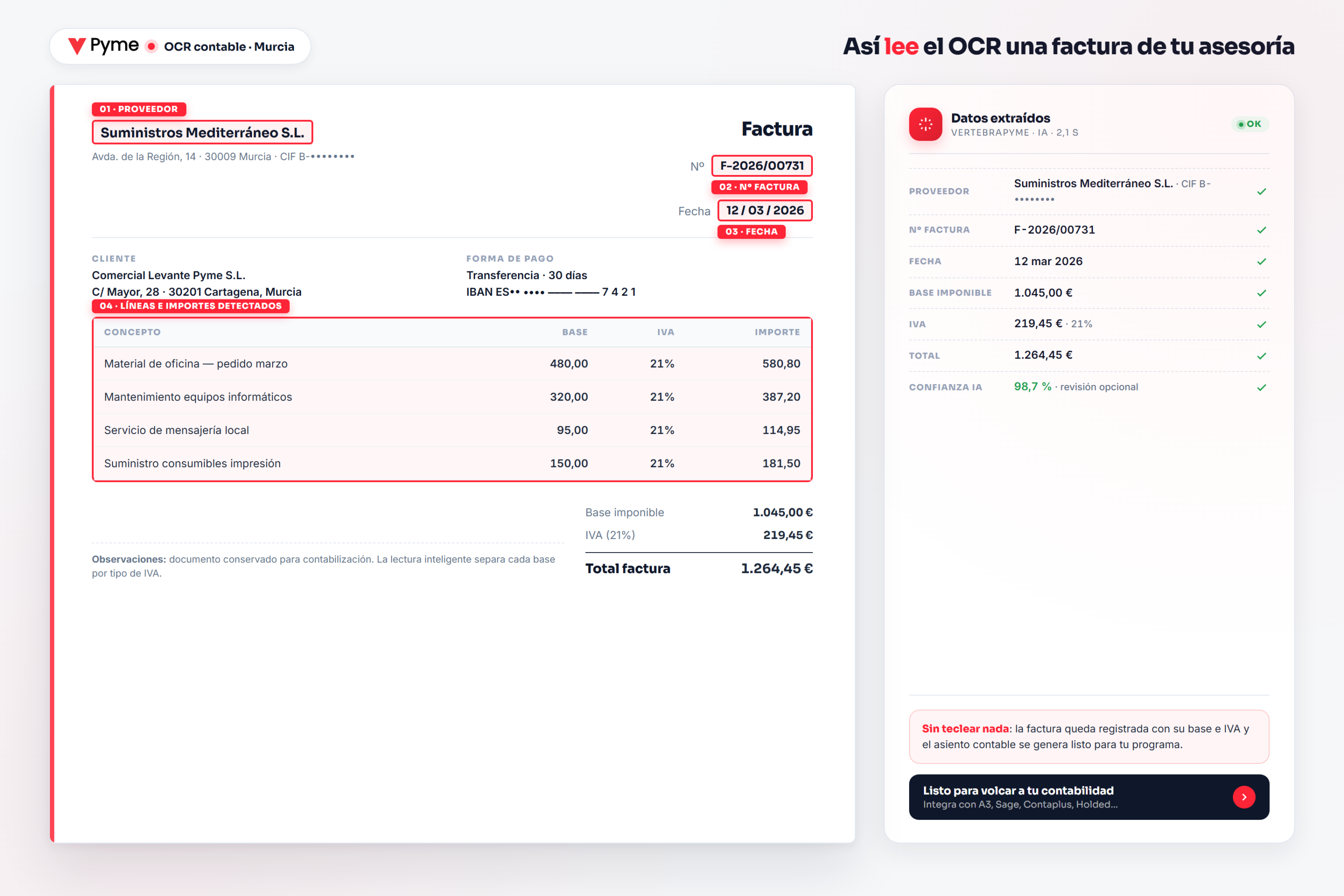Select row Mantenimiento equipos informáticos
Viewport: 1344px width, 896px height.
[x=452, y=397]
